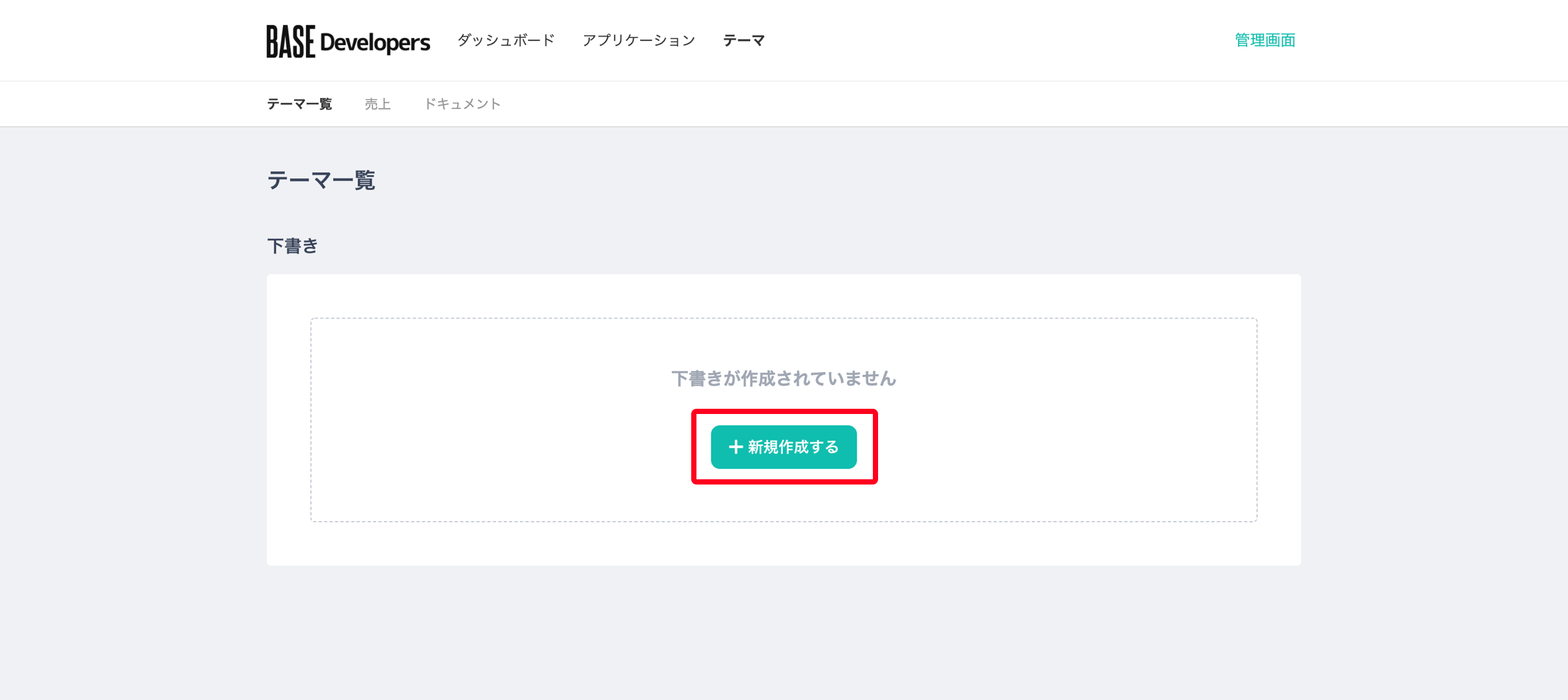
Task: Select テーマ in the top navigation
Action: [743, 40]
